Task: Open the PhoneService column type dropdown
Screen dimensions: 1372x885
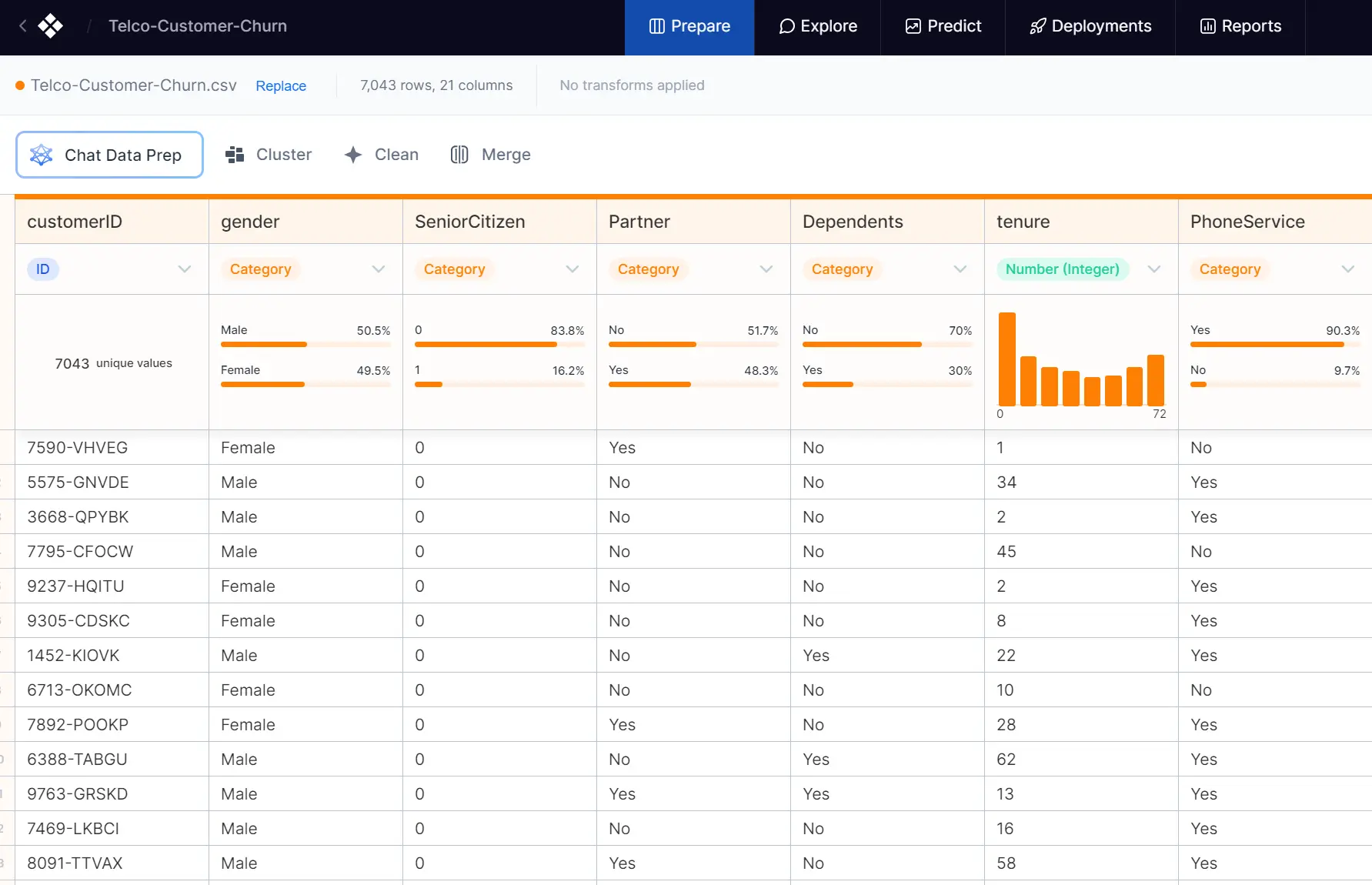Action: point(1347,269)
